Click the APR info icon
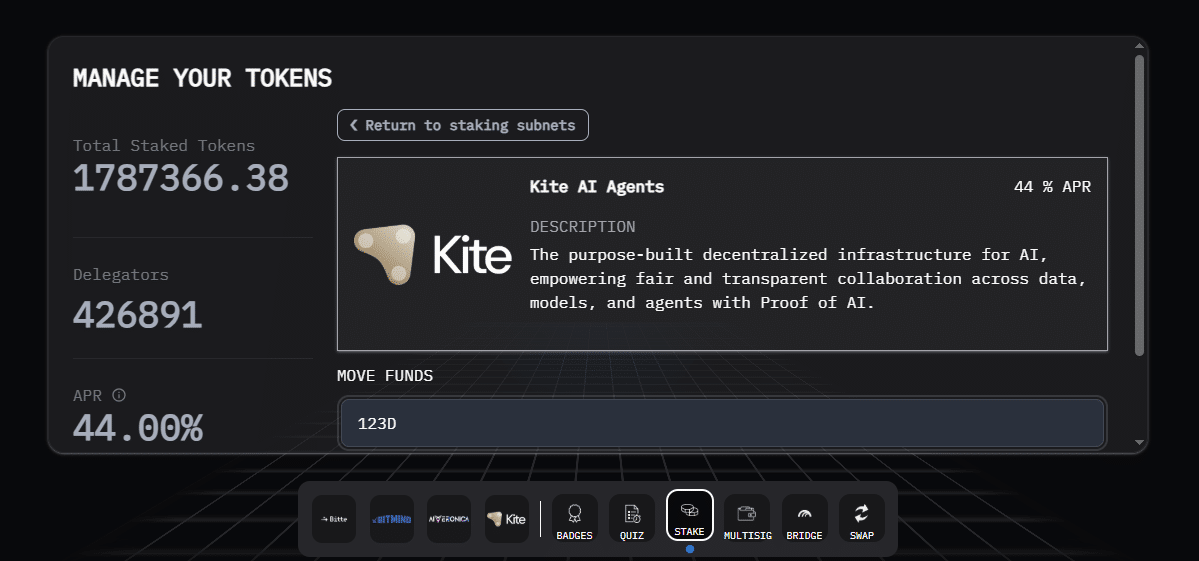This screenshot has width=1199, height=561. [x=119, y=395]
